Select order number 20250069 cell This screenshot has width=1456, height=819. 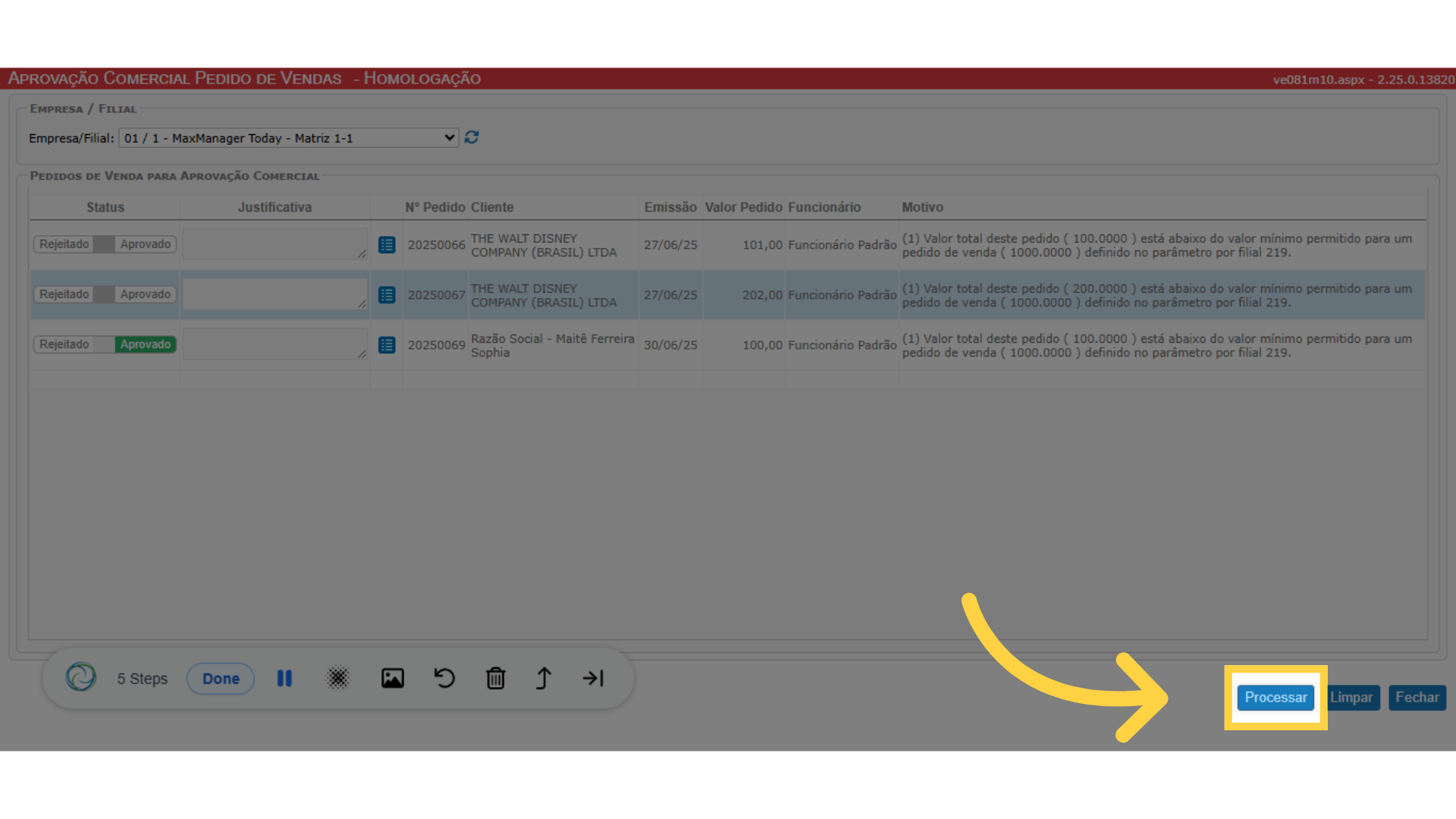[x=436, y=345]
